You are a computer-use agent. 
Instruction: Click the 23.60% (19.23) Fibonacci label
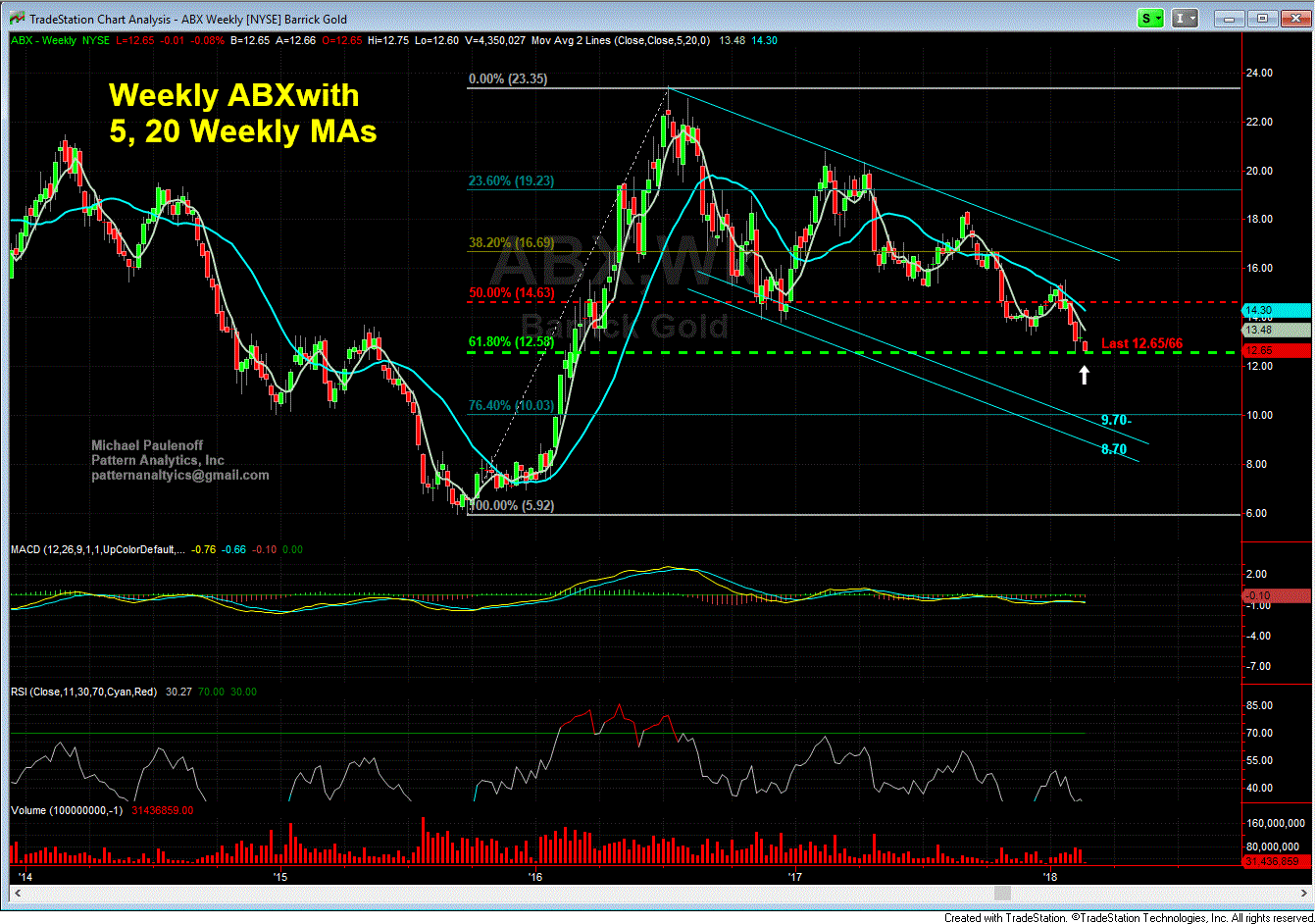click(x=511, y=180)
